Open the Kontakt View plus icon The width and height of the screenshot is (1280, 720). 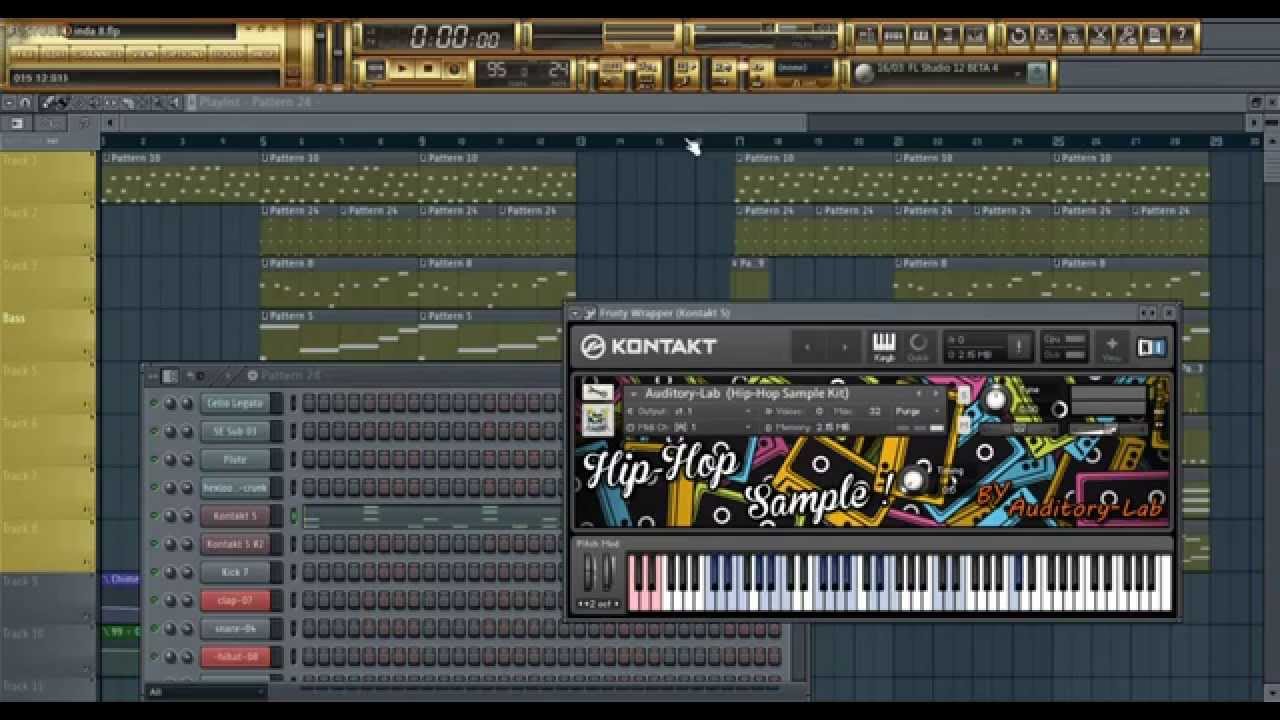1111,347
